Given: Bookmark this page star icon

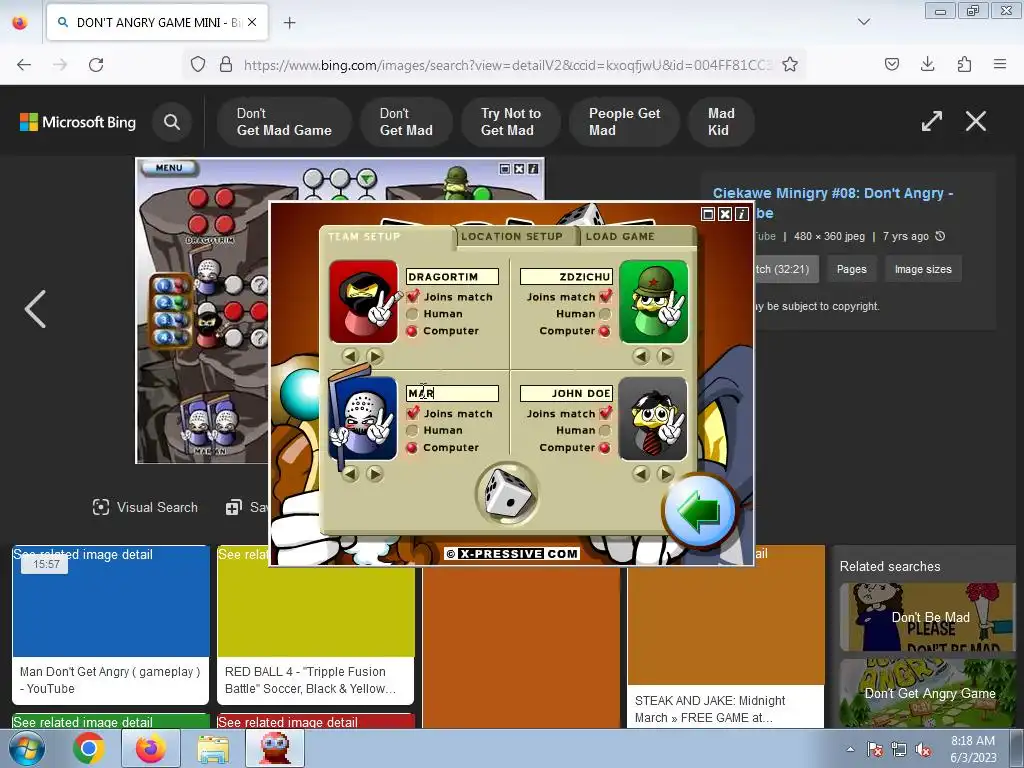Looking at the screenshot, I should click(x=790, y=65).
